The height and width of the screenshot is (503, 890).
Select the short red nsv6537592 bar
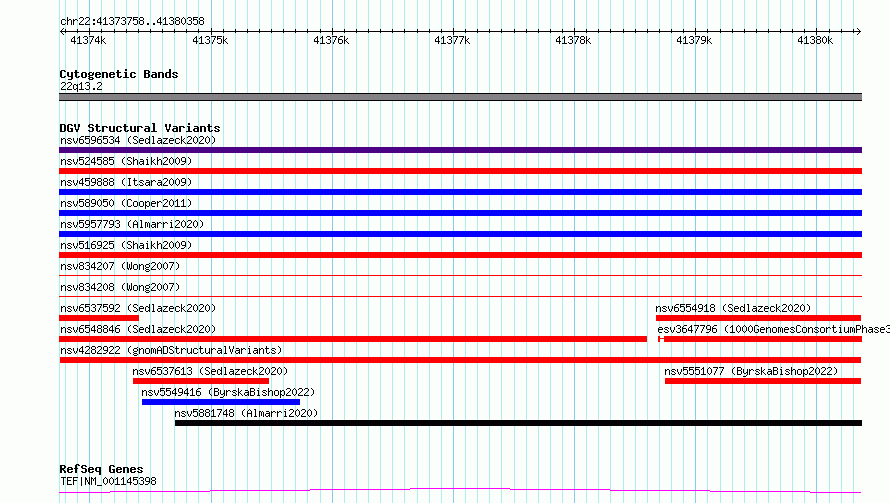coord(99,318)
